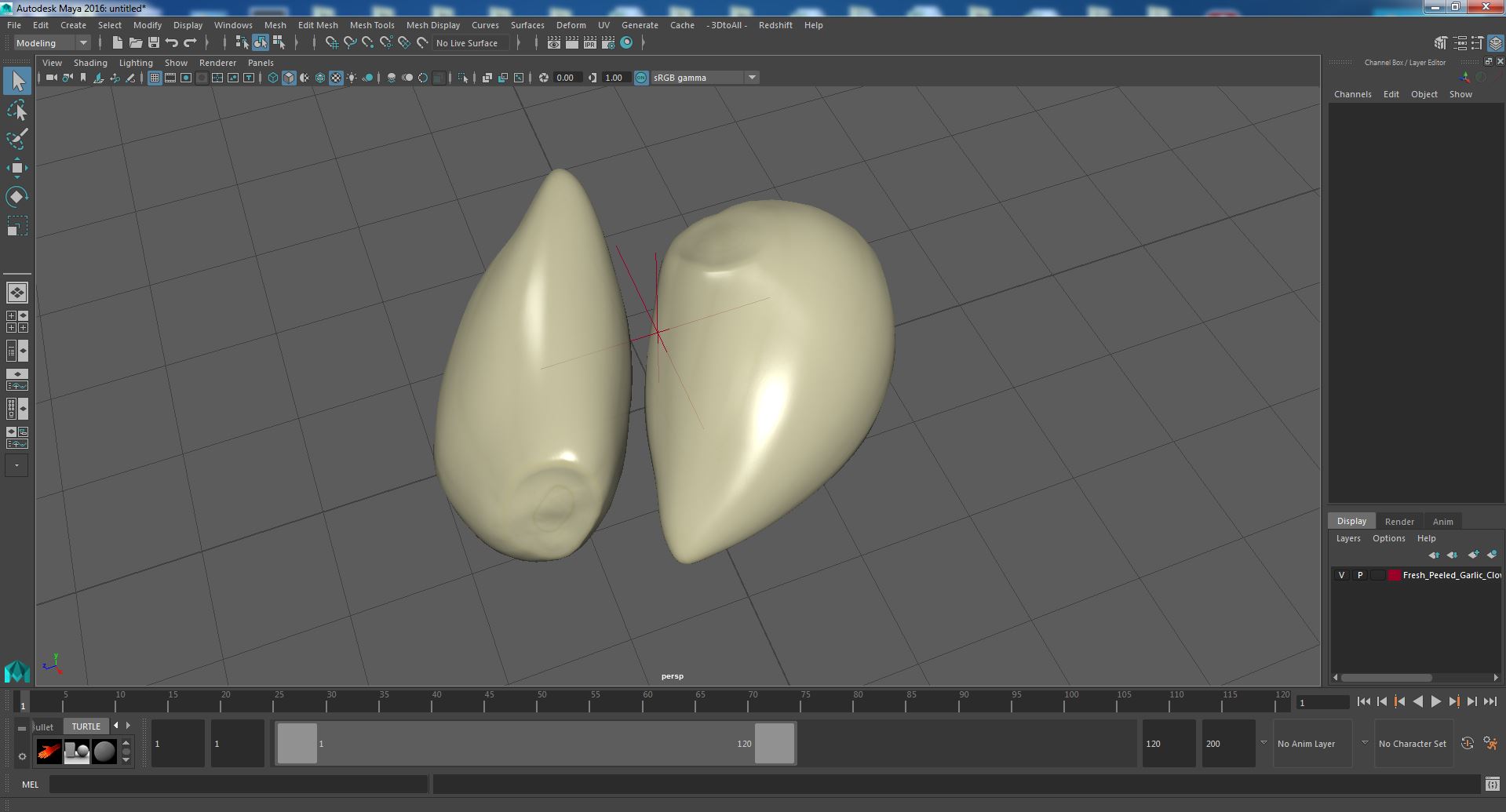Click the MEL command line input
Screen dimensions: 1506x812
point(239,785)
